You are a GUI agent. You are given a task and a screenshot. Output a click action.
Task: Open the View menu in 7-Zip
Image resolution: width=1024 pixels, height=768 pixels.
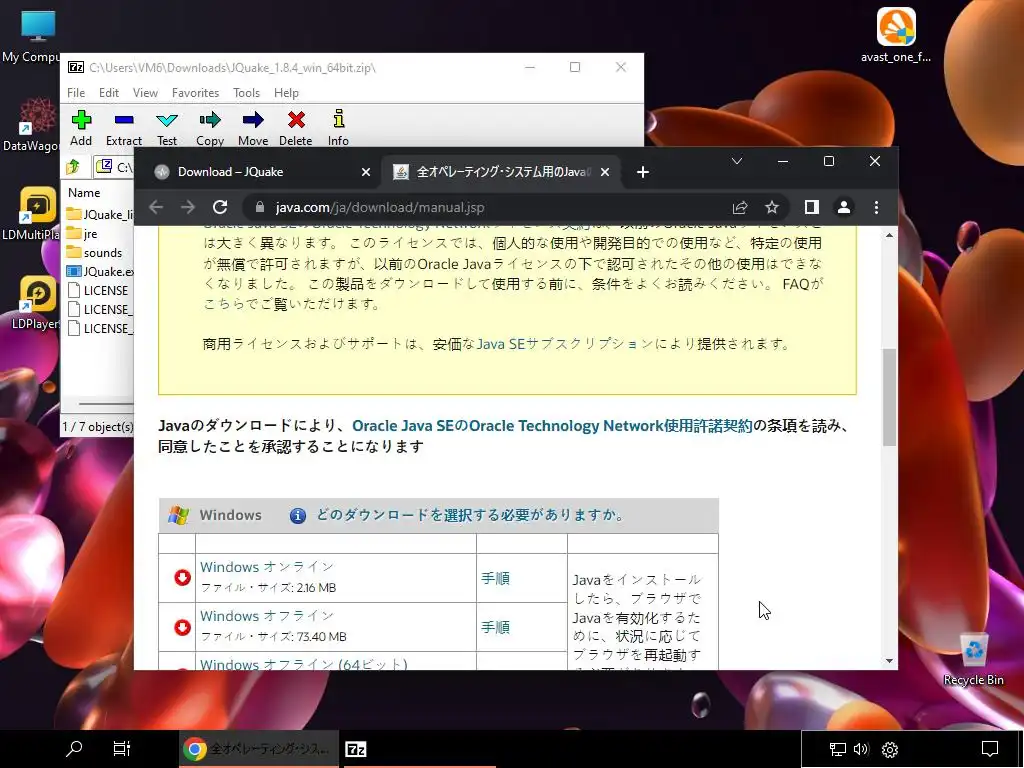pos(145,93)
